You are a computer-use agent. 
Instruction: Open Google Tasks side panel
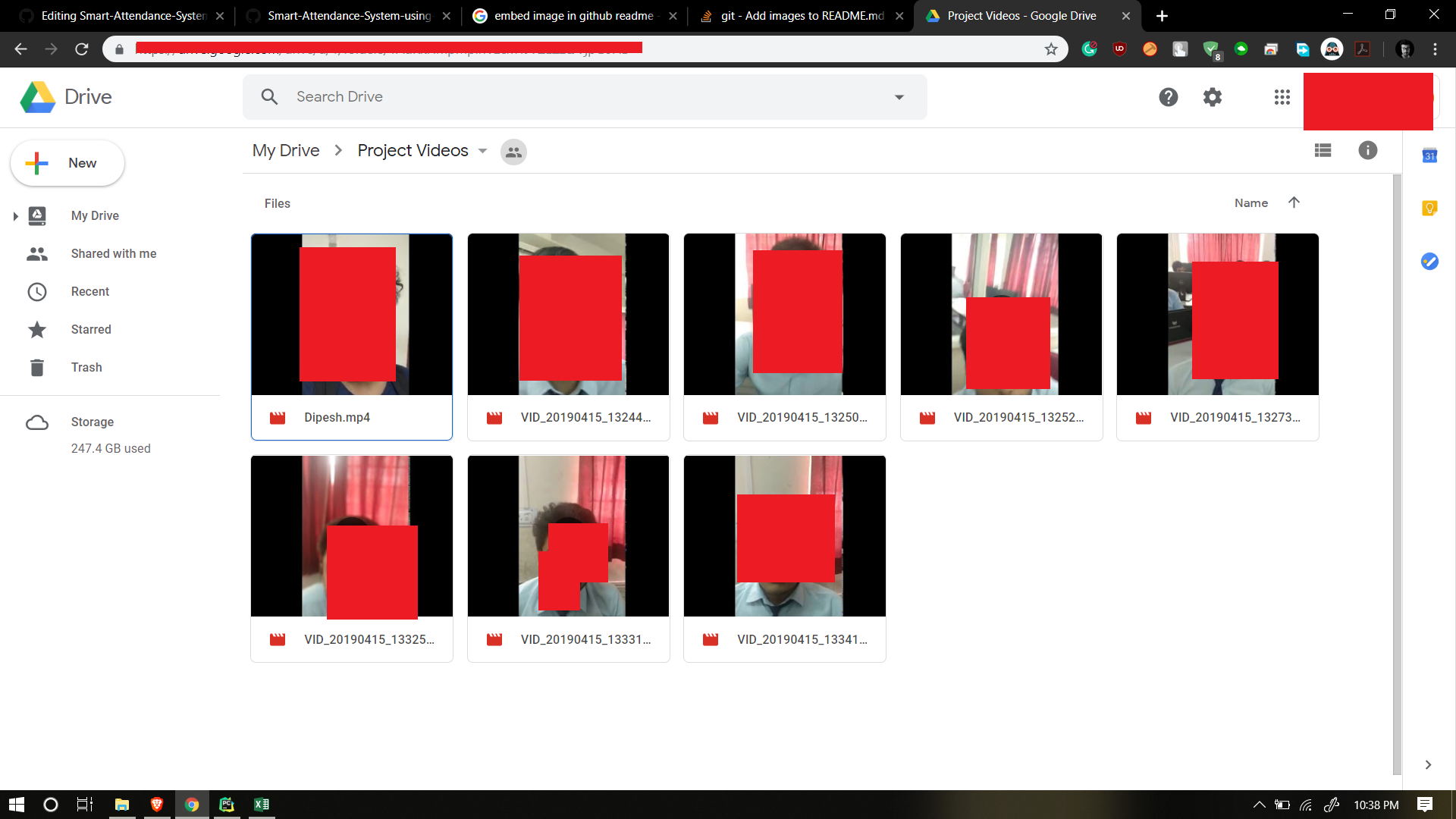tap(1429, 262)
